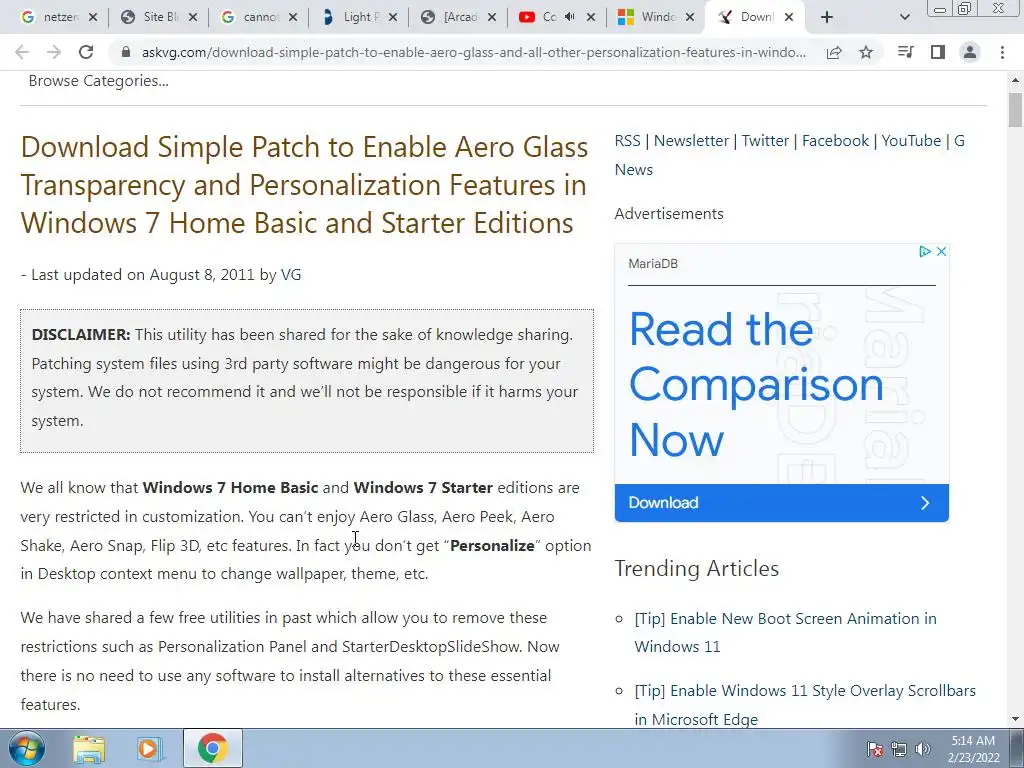Click the MariaDB advertiser label
Screen dimensions: 1024x768
(x=653, y=264)
